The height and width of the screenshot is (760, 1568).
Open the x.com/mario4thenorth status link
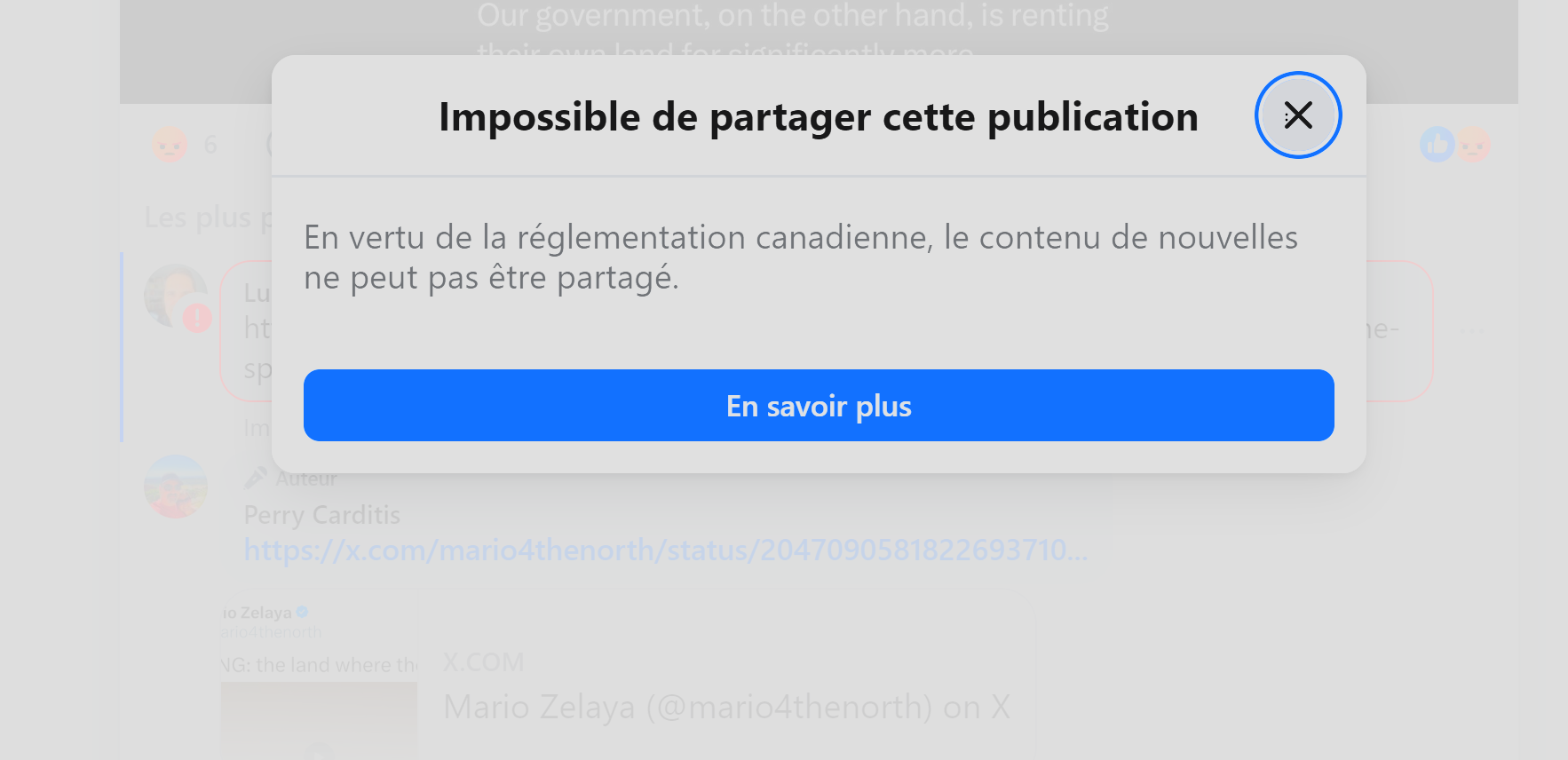click(665, 550)
